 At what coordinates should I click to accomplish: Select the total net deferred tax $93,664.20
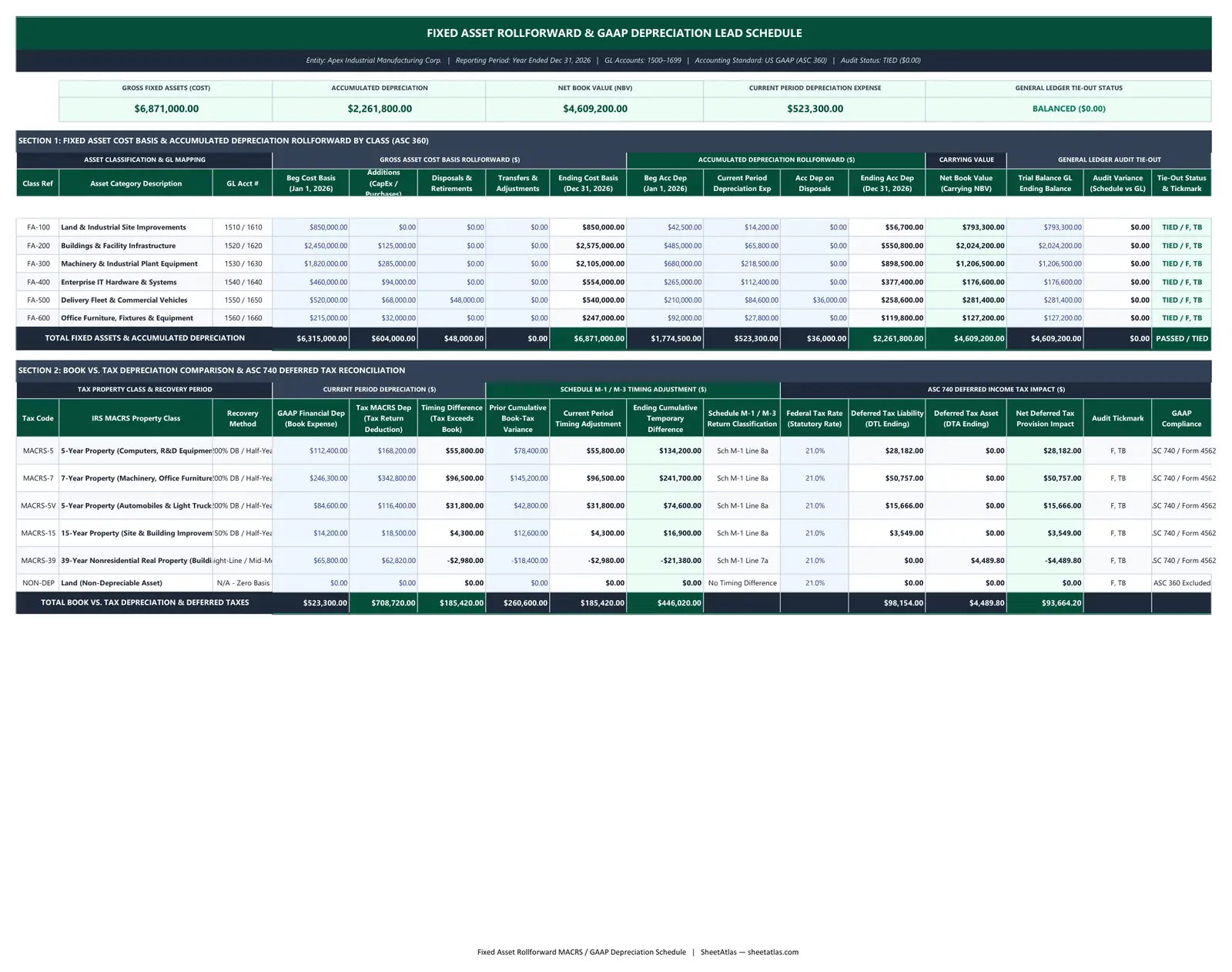[x=1045, y=603]
